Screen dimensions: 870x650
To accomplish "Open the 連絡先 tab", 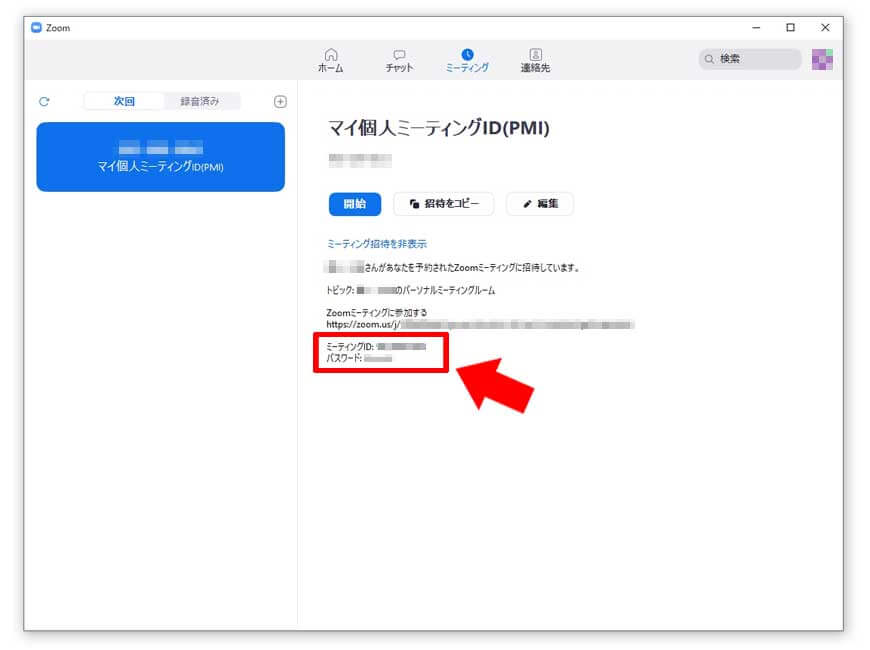I will pos(535,61).
